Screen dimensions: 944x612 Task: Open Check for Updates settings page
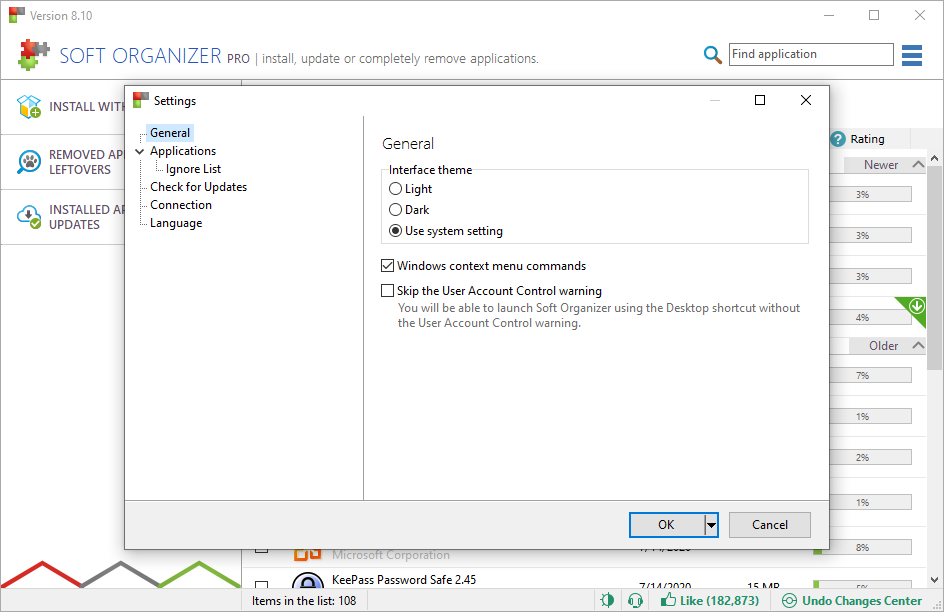[x=199, y=187]
